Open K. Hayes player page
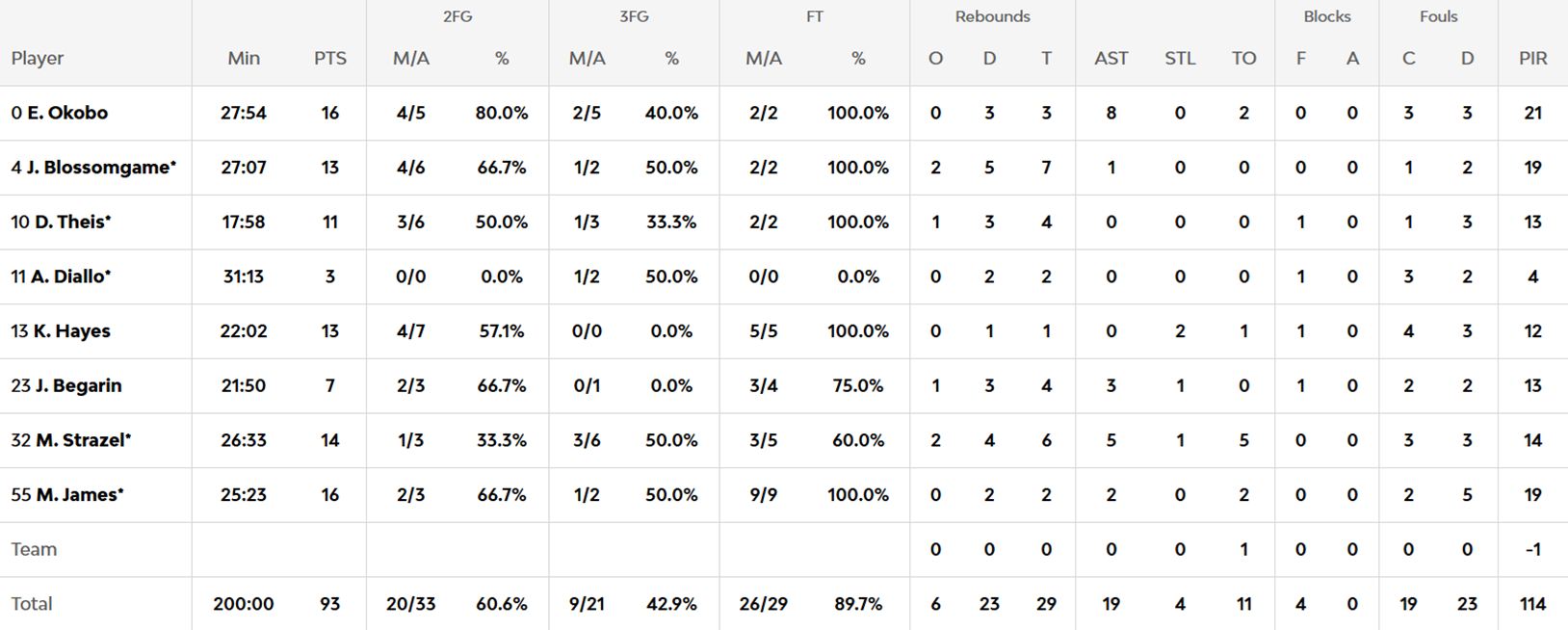Image resolution: width=1568 pixels, height=630 pixels. tap(71, 331)
